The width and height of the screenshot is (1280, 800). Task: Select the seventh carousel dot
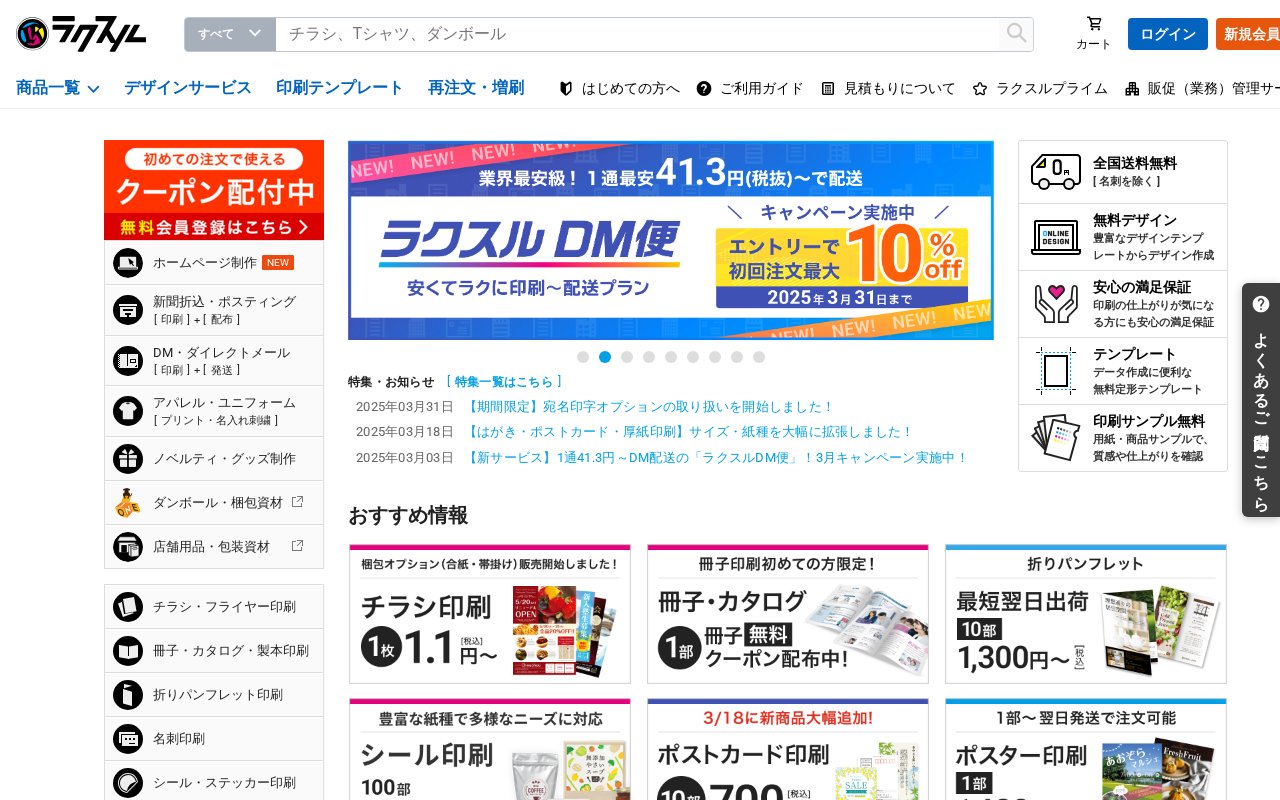click(715, 357)
